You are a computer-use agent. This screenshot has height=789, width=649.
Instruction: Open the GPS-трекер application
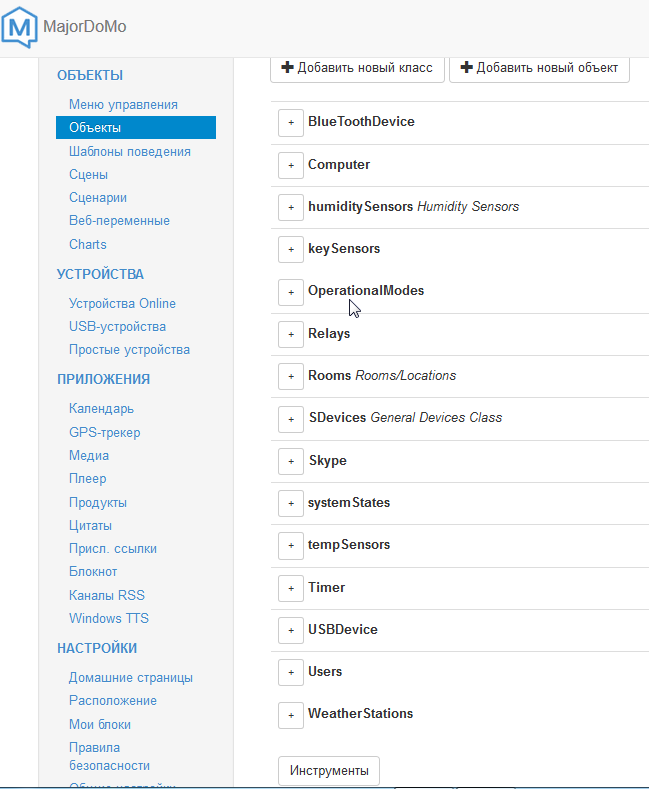click(x=104, y=432)
